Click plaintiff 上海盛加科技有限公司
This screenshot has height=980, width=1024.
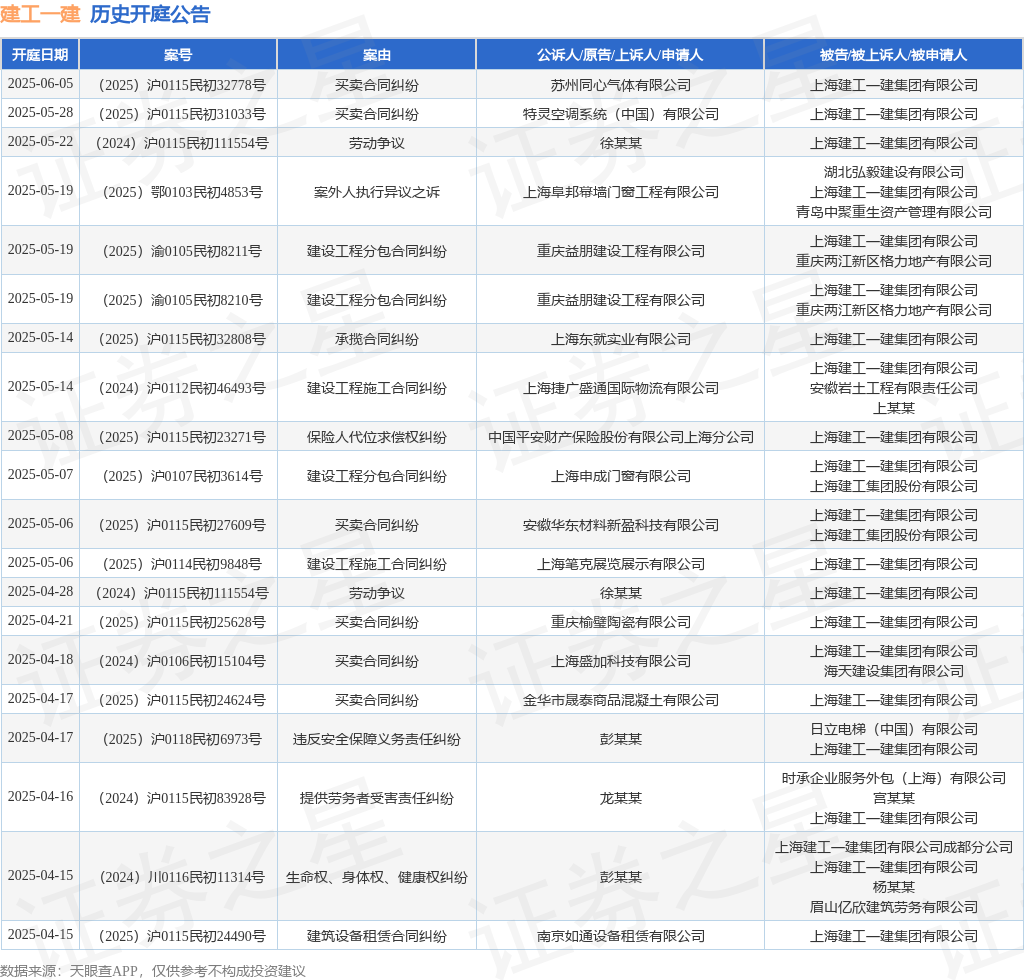[x=620, y=661]
